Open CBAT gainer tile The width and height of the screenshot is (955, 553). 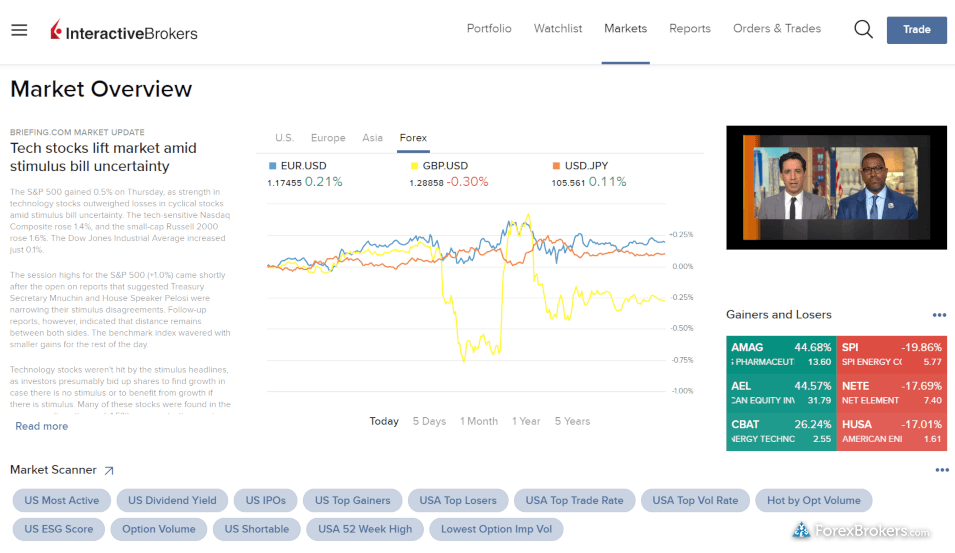tap(781, 431)
